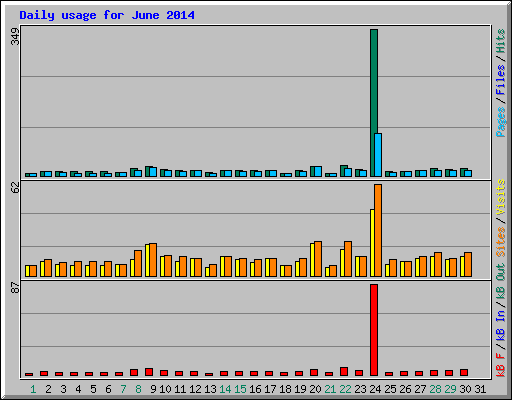Image resolution: width=512 pixels, height=400 pixels.
Task: Click the 'Pages' legend label
Action: pyautogui.click(x=500, y=122)
